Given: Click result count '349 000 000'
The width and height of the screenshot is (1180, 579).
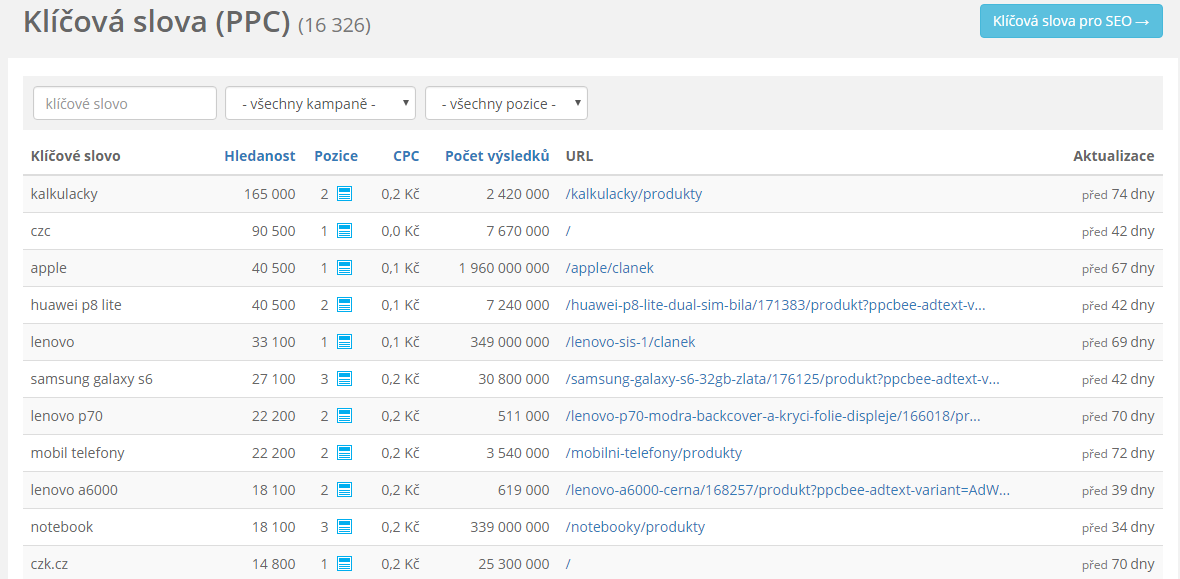Looking at the screenshot, I should coord(509,342).
